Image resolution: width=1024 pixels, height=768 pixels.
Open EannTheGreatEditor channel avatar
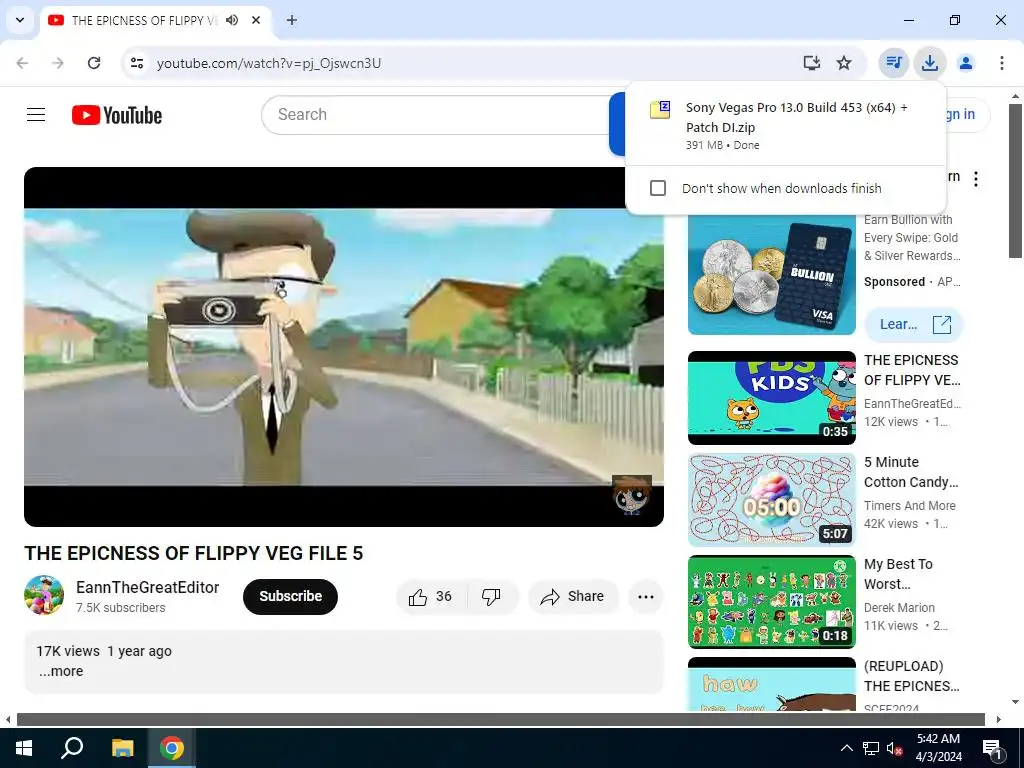(x=44, y=595)
